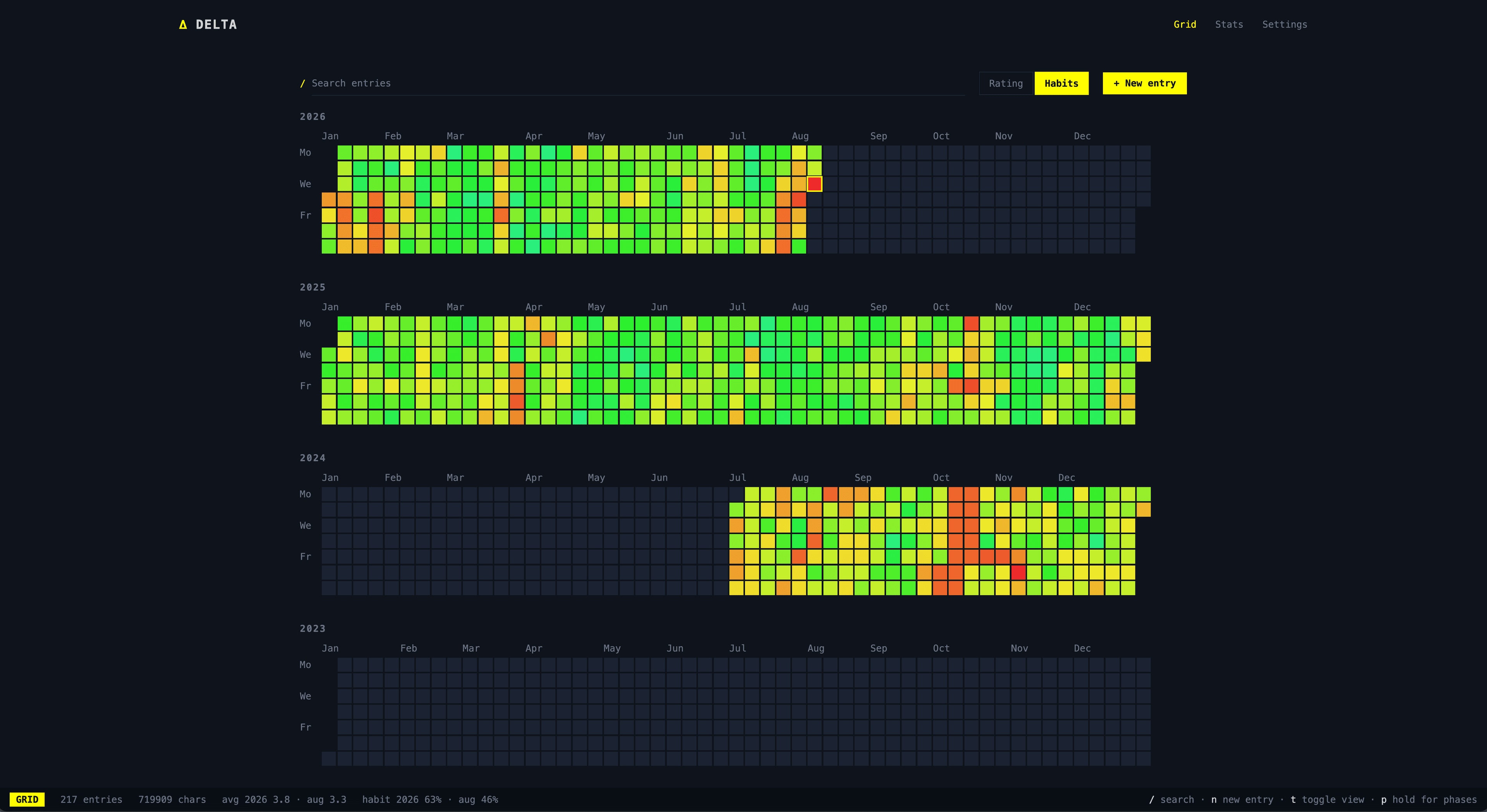Switch heatmap to Rating view
The width and height of the screenshot is (1487, 812).
(1006, 83)
